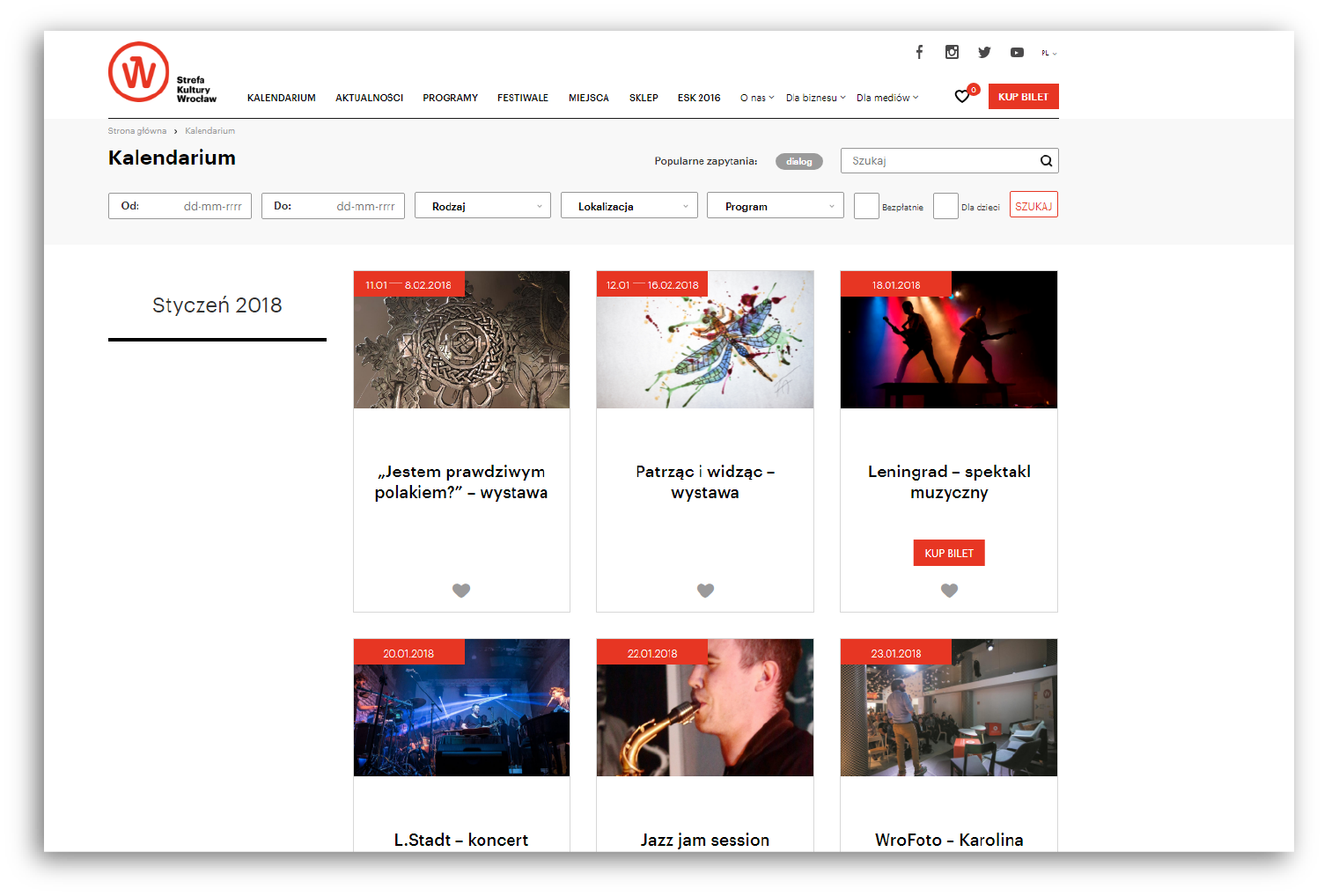
Task: Expand the Dla biznesu menu
Action: [815, 98]
